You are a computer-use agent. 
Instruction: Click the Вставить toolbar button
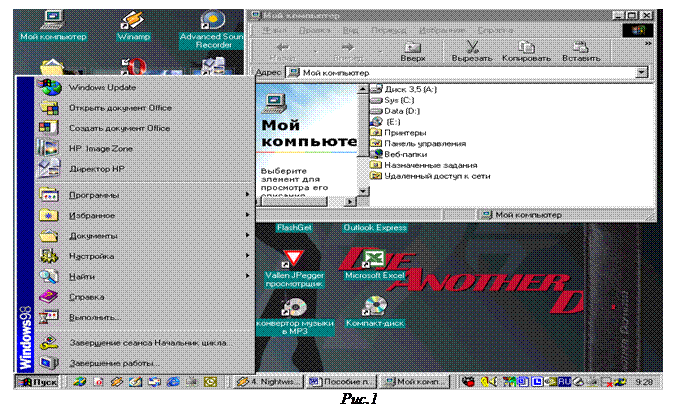[581, 51]
